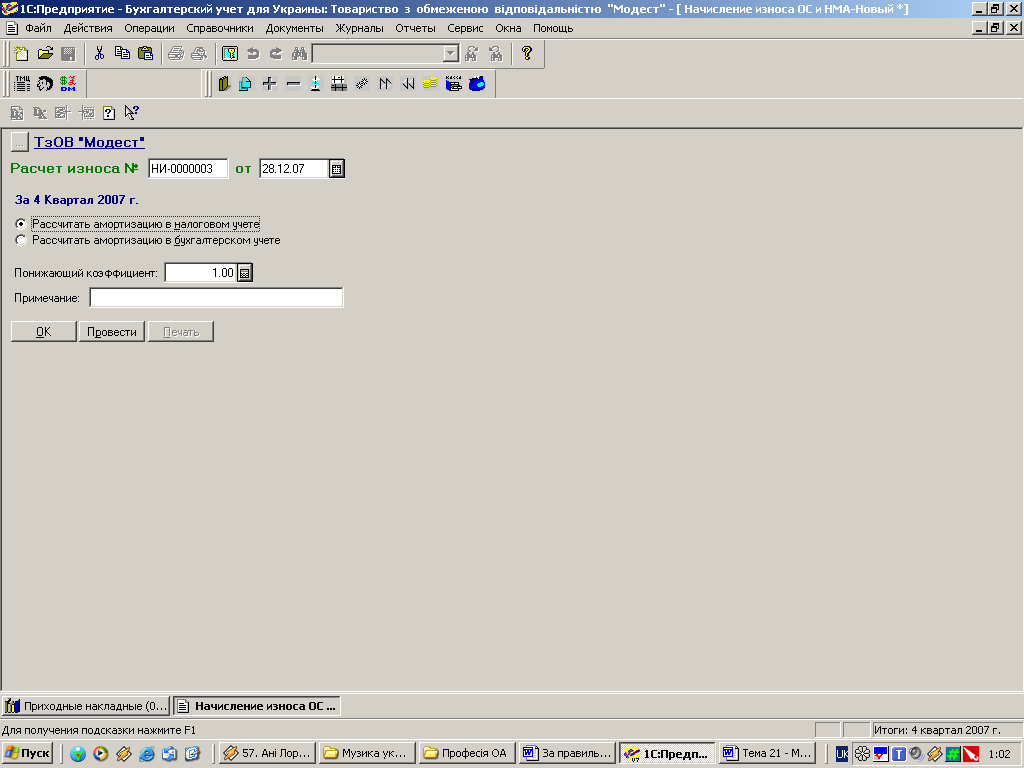Open Музика ук... folder taskbar button
This screenshot has height=768, width=1024.
(x=368, y=753)
